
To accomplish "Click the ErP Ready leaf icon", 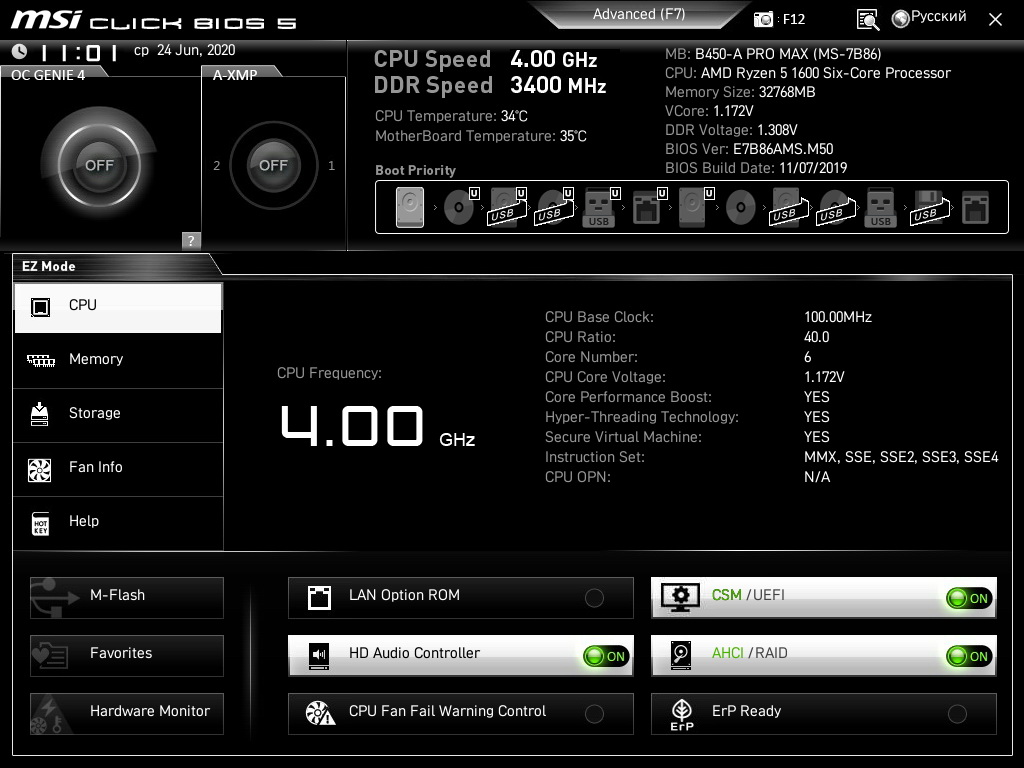I will point(681,713).
